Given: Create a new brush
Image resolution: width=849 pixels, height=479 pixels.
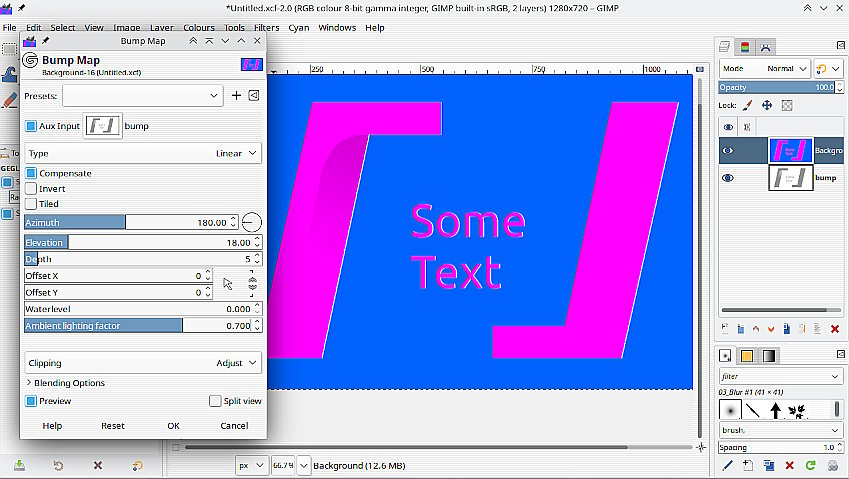Looking at the screenshot, I should pos(748,465).
